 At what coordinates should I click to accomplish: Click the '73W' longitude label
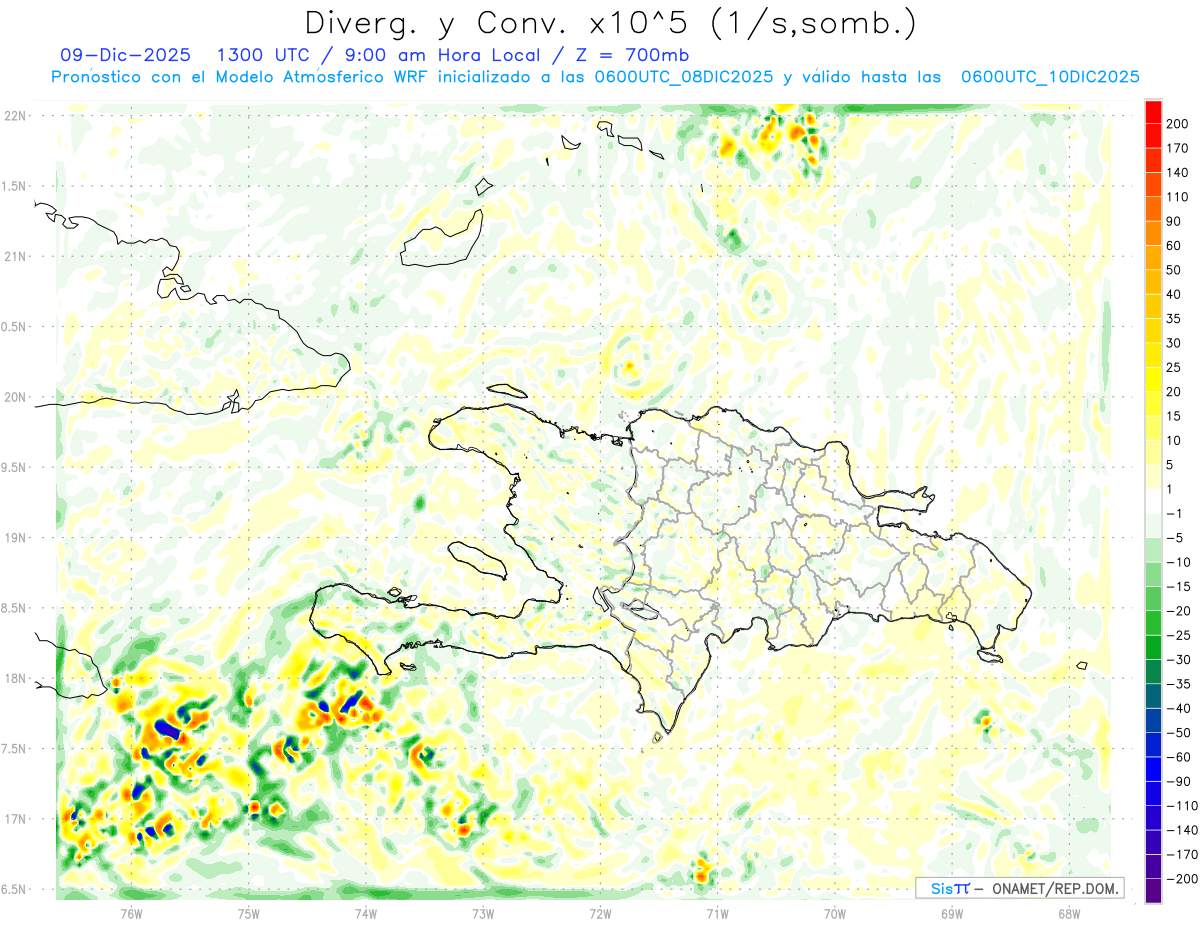[483, 913]
